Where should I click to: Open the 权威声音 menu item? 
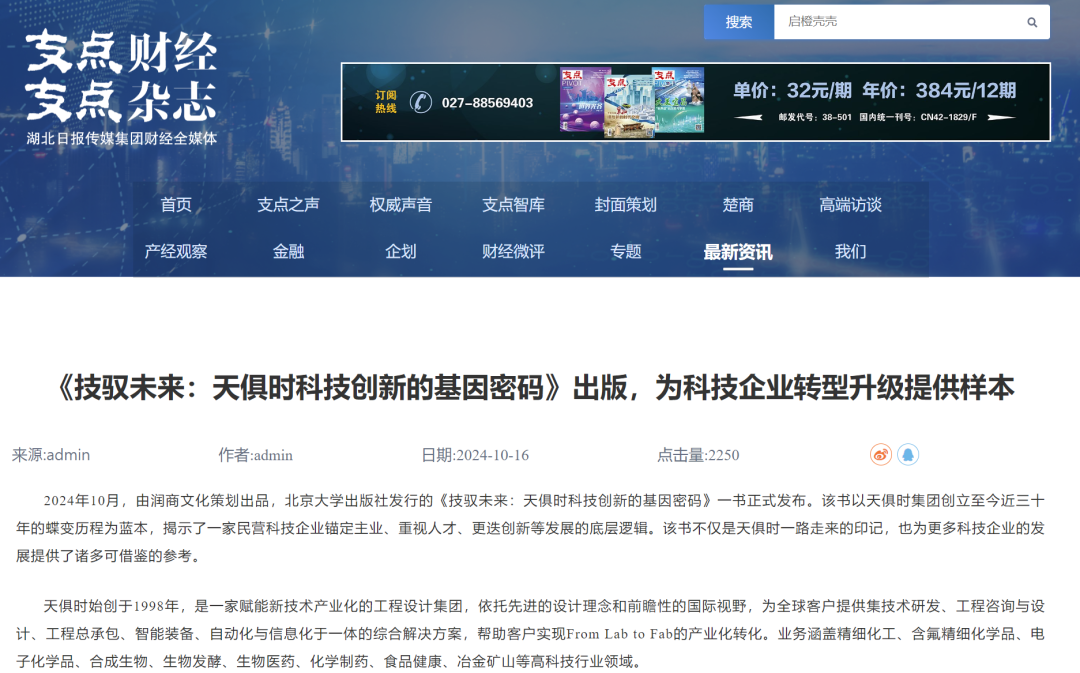(x=401, y=205)
